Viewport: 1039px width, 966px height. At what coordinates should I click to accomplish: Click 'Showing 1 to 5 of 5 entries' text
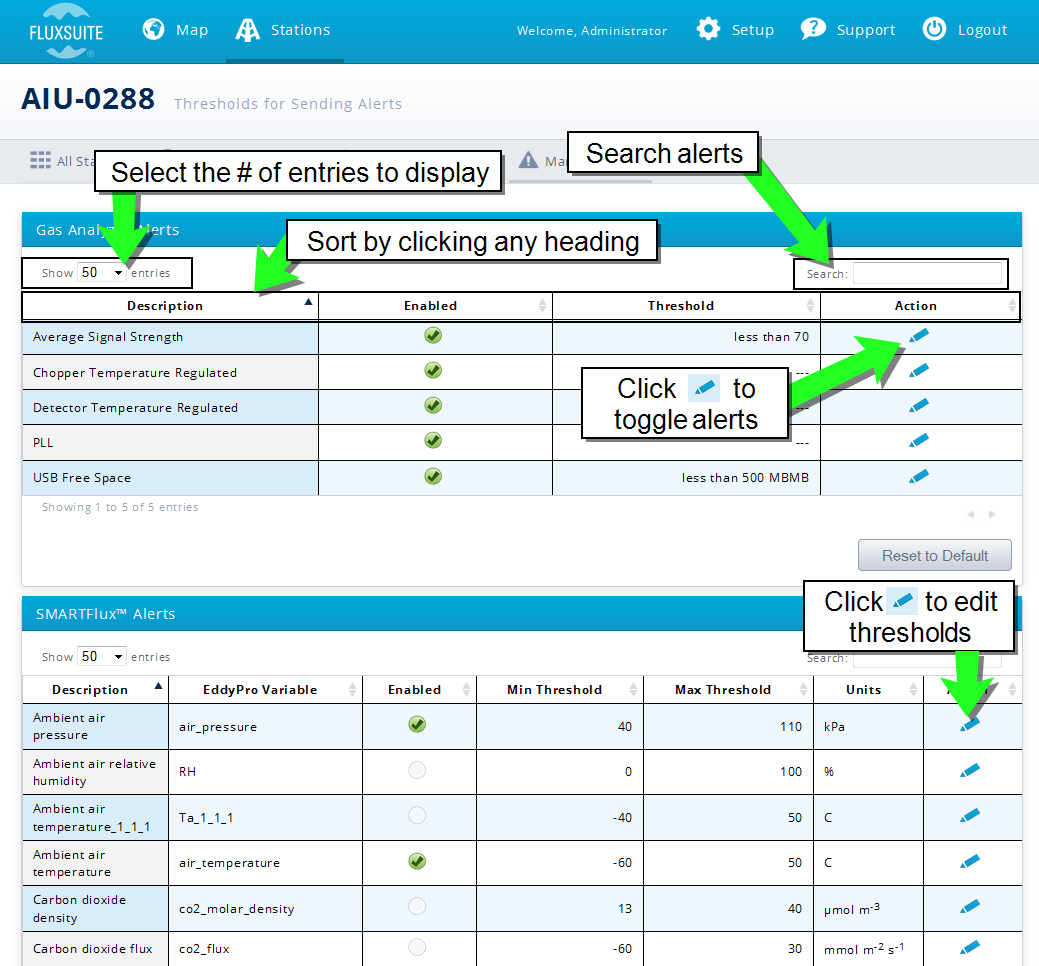(120, 507)
